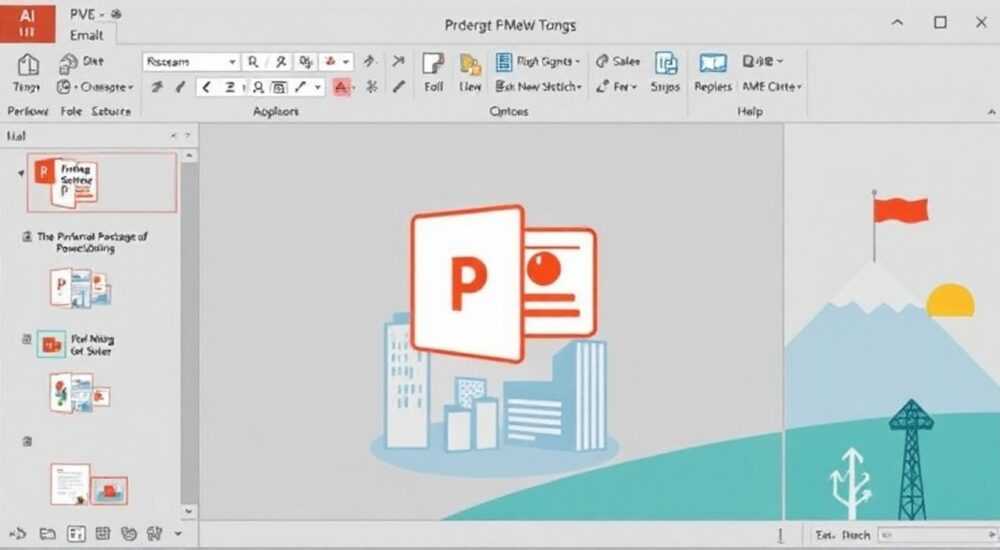Click the fifth icon in bottom-left toolbar
The width and height of the screenshot is (1000, 550).
coord(129,533)
